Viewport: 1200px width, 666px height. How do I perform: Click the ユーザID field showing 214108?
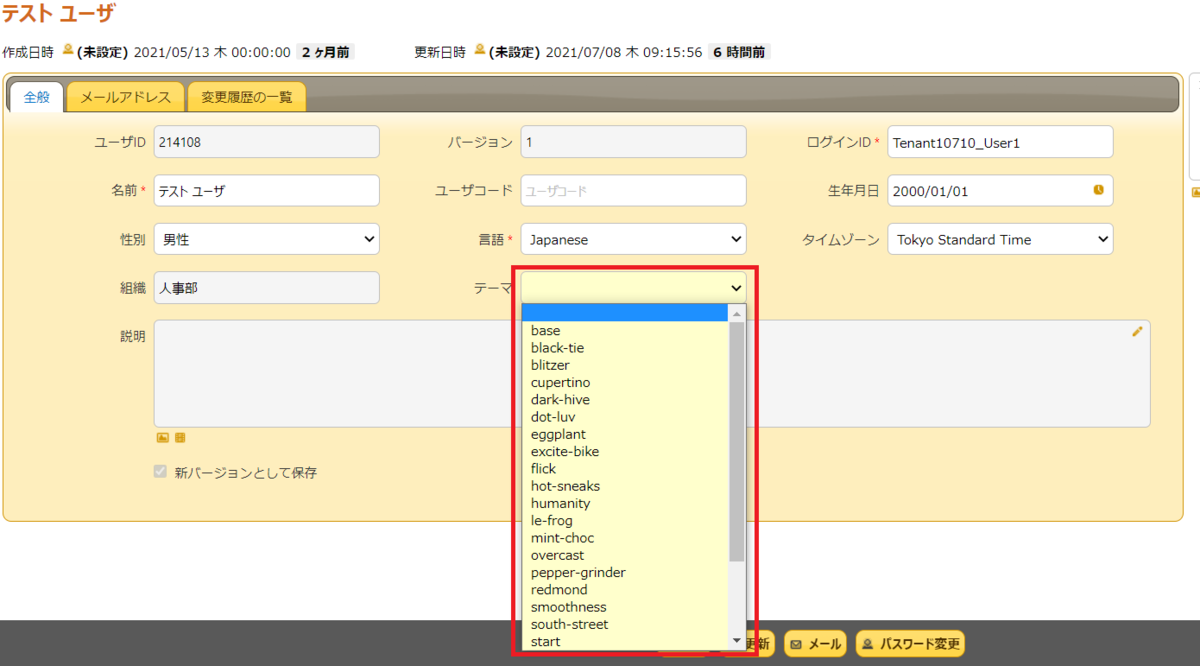pos(267,142)
